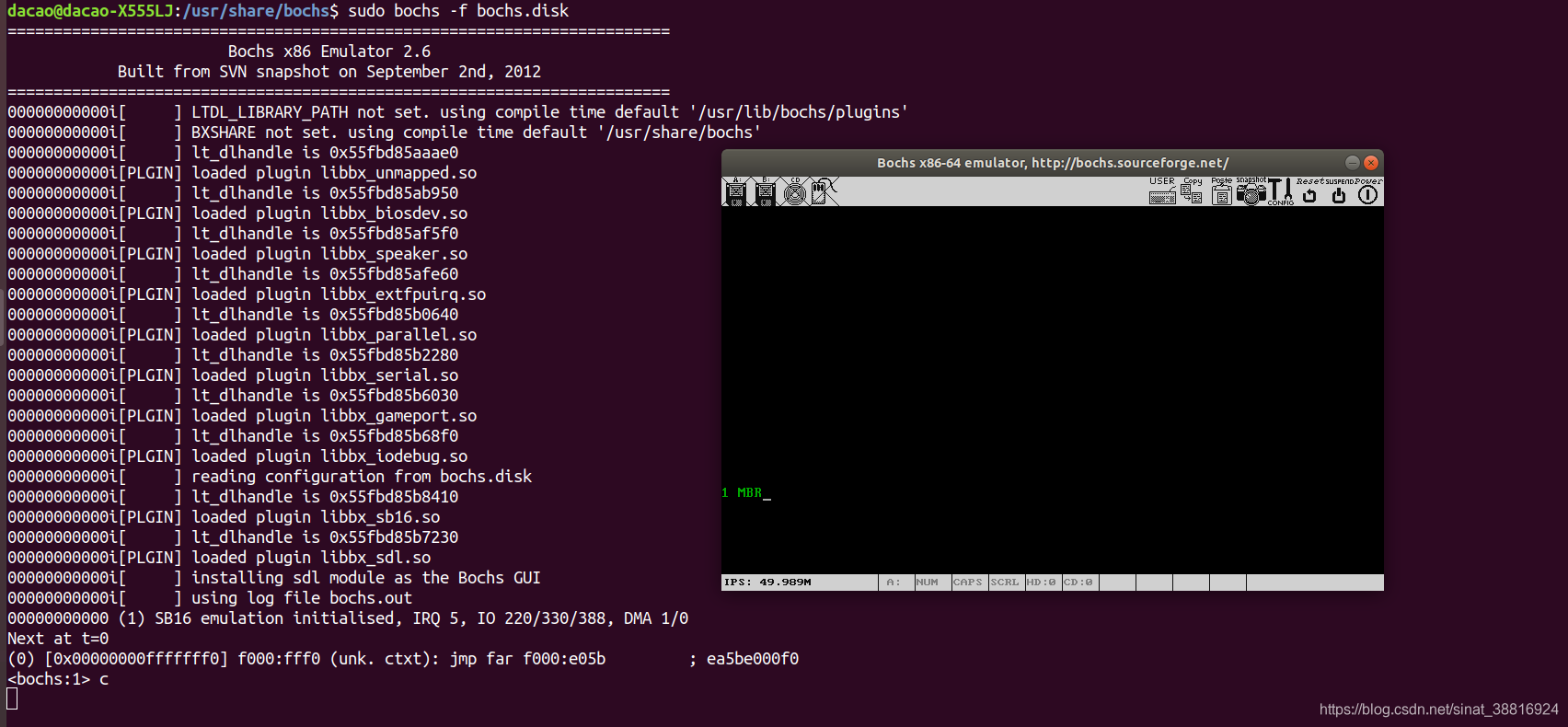Click the NUM lock status indicator
The height and width of the screenshot is (727, 1568).
pos(933,583)
